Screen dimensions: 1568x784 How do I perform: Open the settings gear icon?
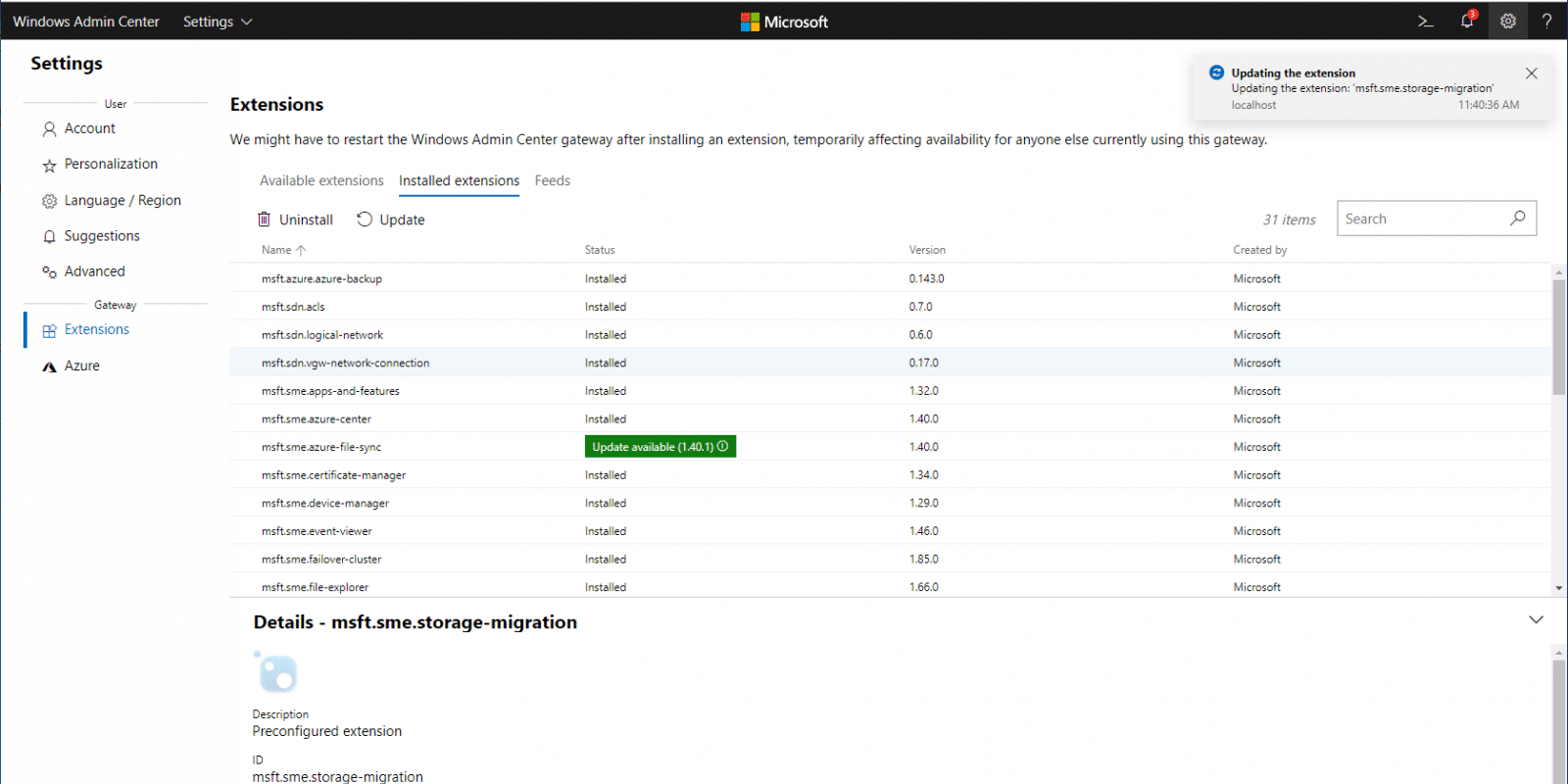point(1508,21)
